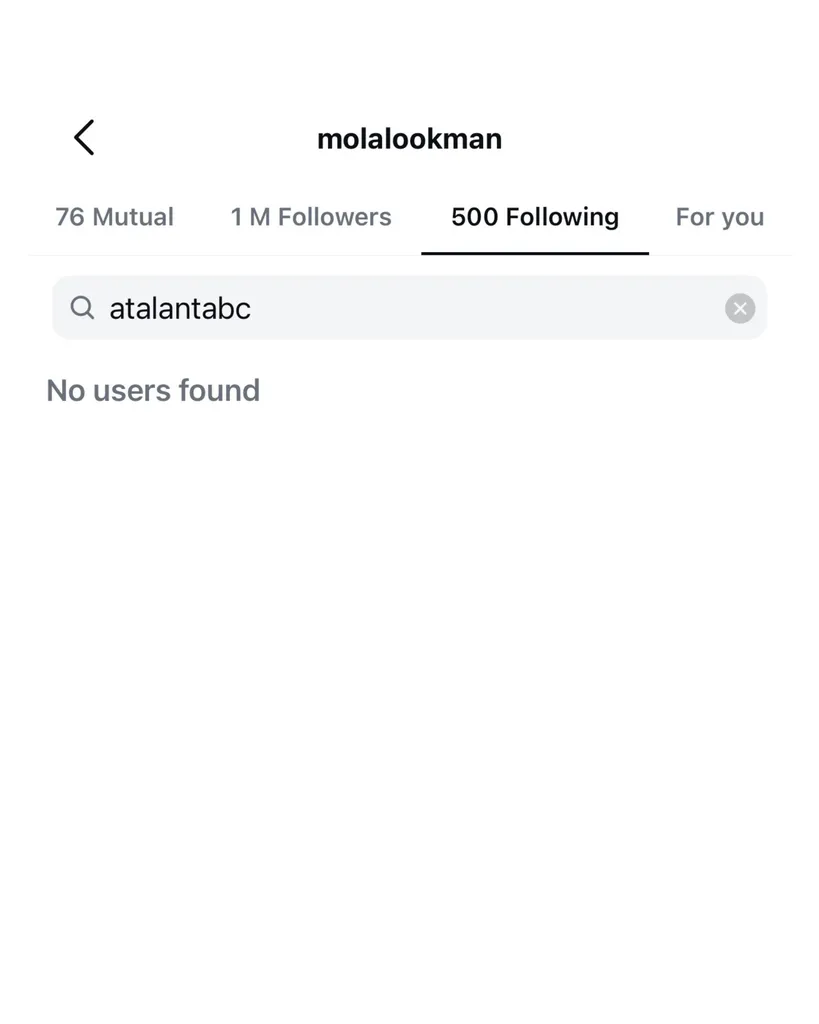
Task: Select the 500 Following tab
Action: coord(535,217)
